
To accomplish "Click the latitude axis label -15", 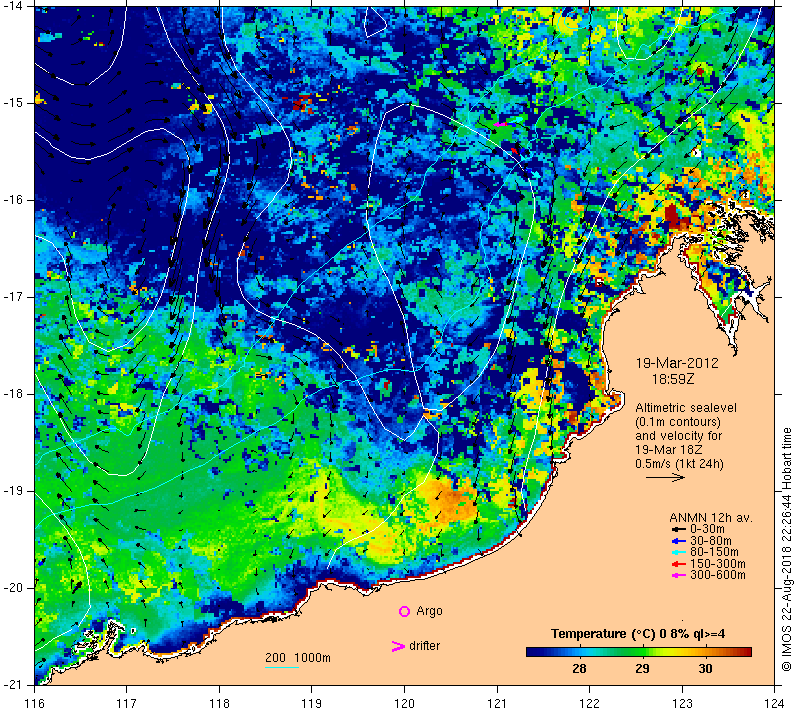I will (x=14, y=103).
